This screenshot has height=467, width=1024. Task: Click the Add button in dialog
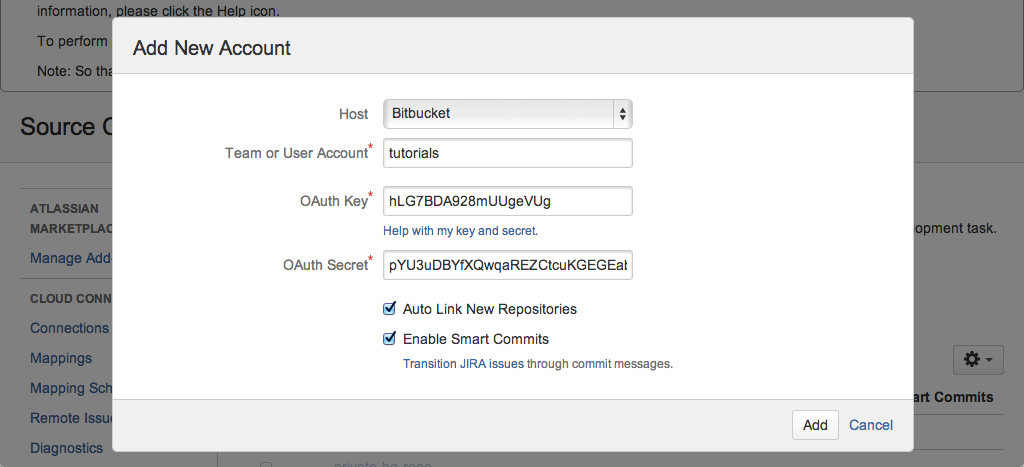pos(815,425)
